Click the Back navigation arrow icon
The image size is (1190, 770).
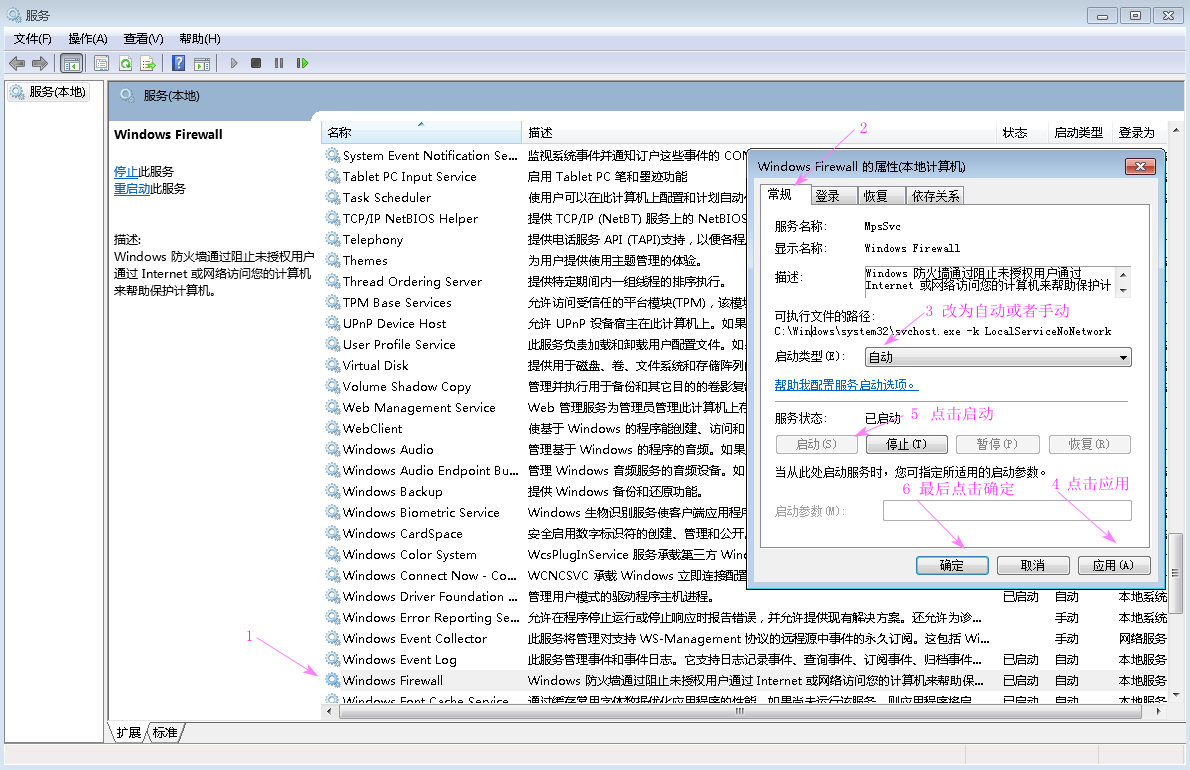tap(16, 62)
